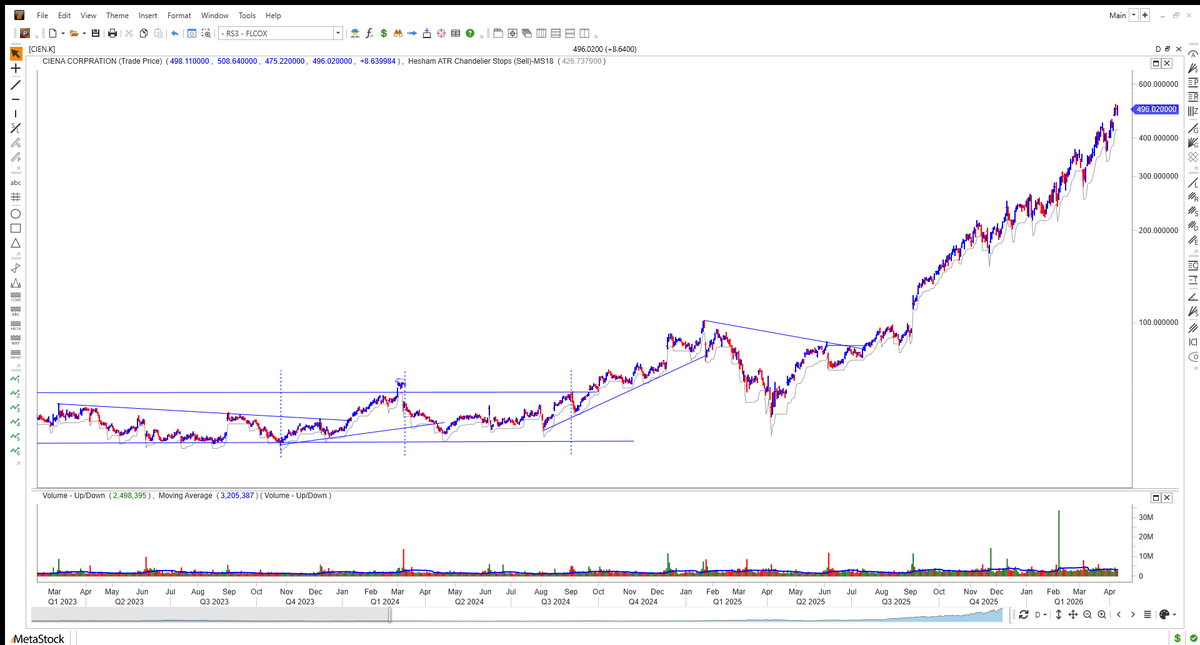Choose the crosshair tool in left toolbar

click(16, 69)
